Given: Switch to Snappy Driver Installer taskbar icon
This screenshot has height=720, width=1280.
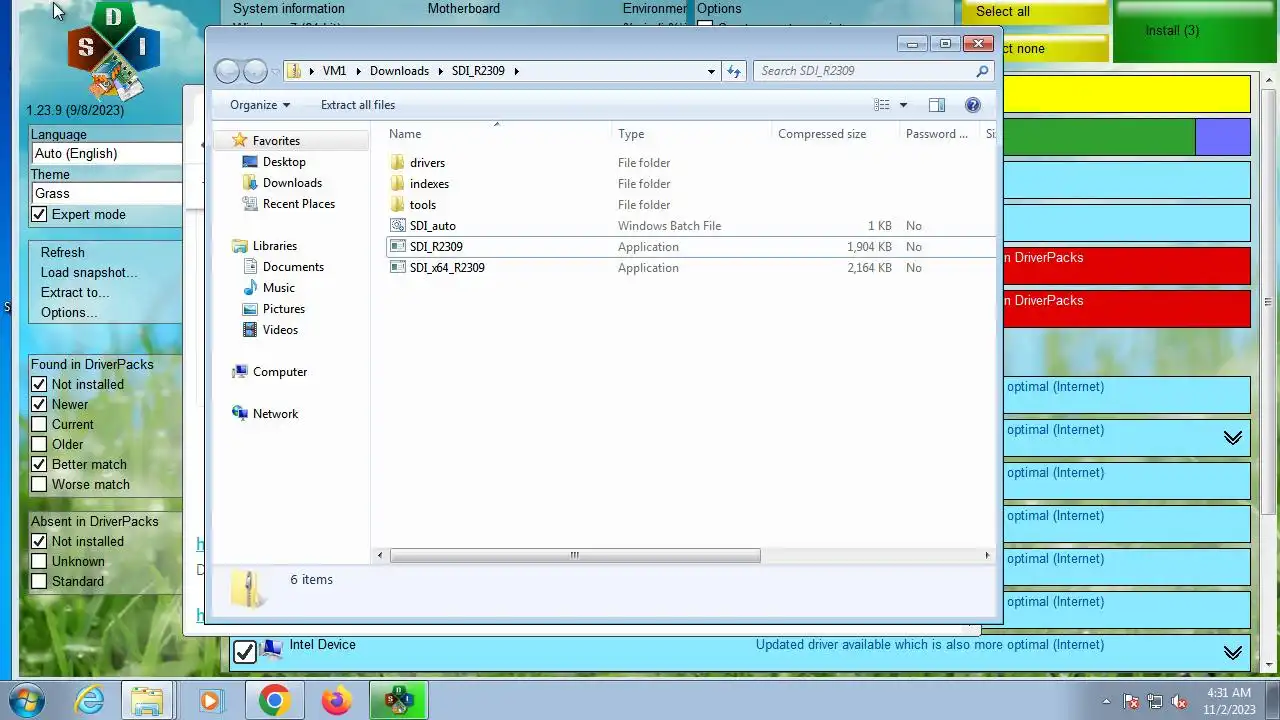Looking at the screenshot, I should (x=398, y=701).
